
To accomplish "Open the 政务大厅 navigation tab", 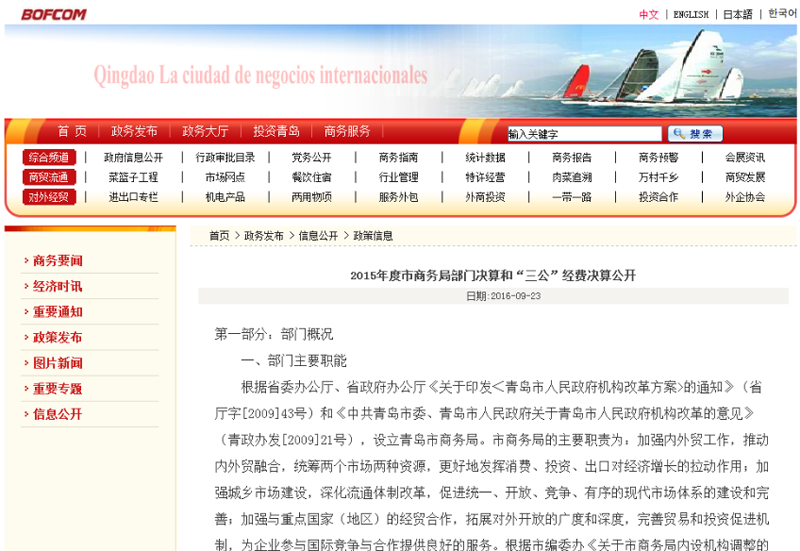I will (205, 131).
